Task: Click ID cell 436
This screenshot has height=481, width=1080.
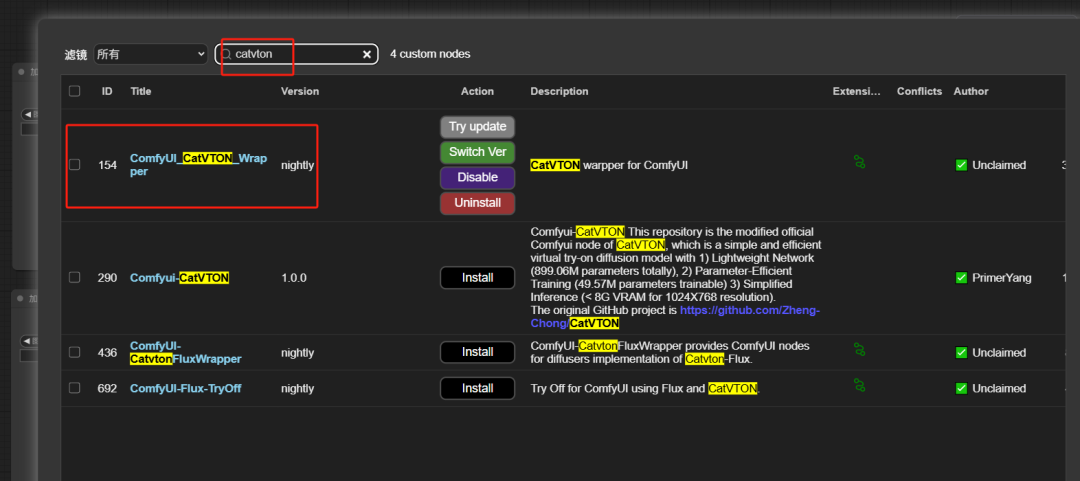Action: pos(107,353)
